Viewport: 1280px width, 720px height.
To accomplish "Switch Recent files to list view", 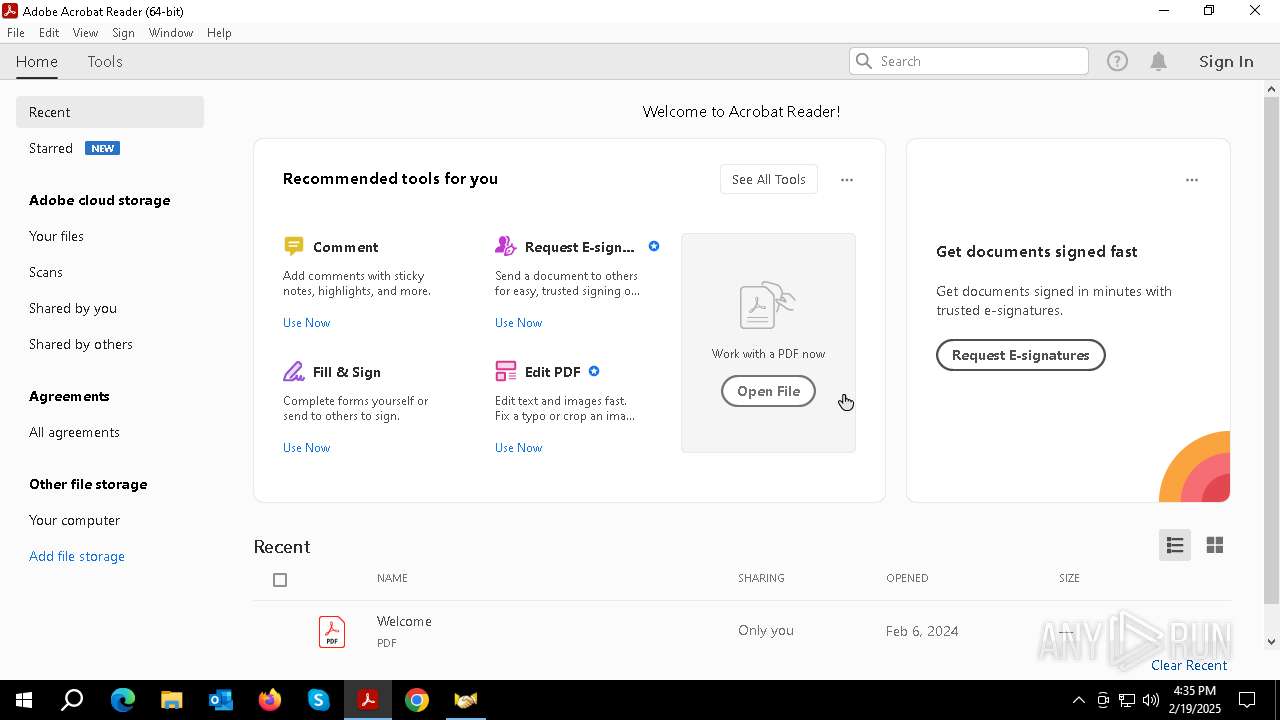I will pos(1175,545).
